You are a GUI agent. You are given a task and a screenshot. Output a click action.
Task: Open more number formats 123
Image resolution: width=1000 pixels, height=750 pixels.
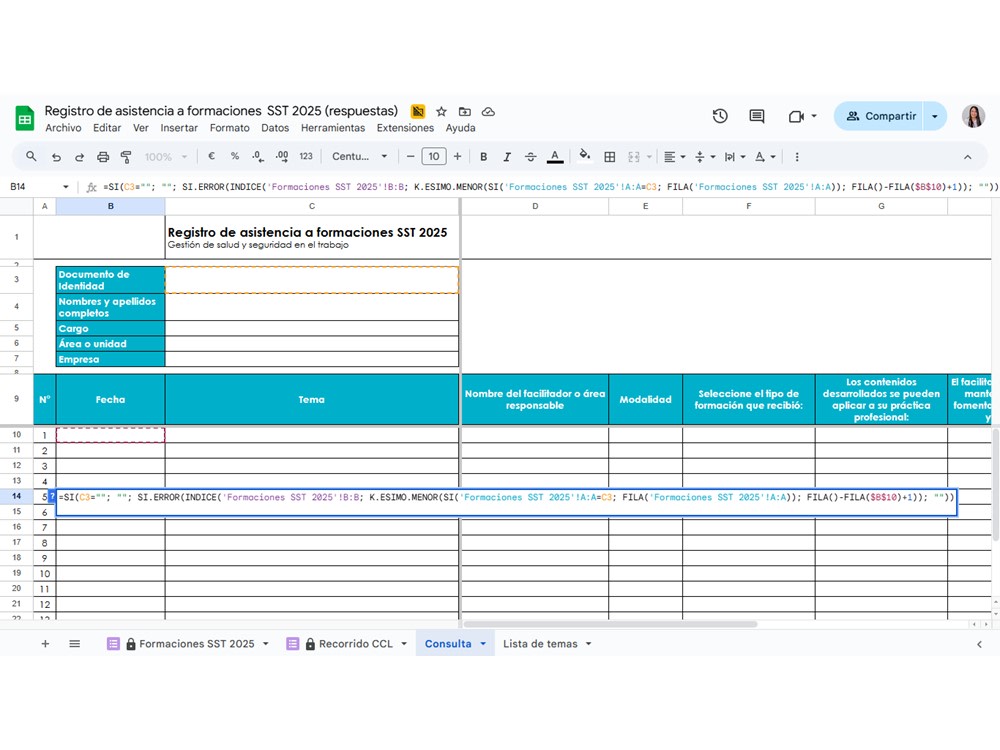[x=306, y=156]
